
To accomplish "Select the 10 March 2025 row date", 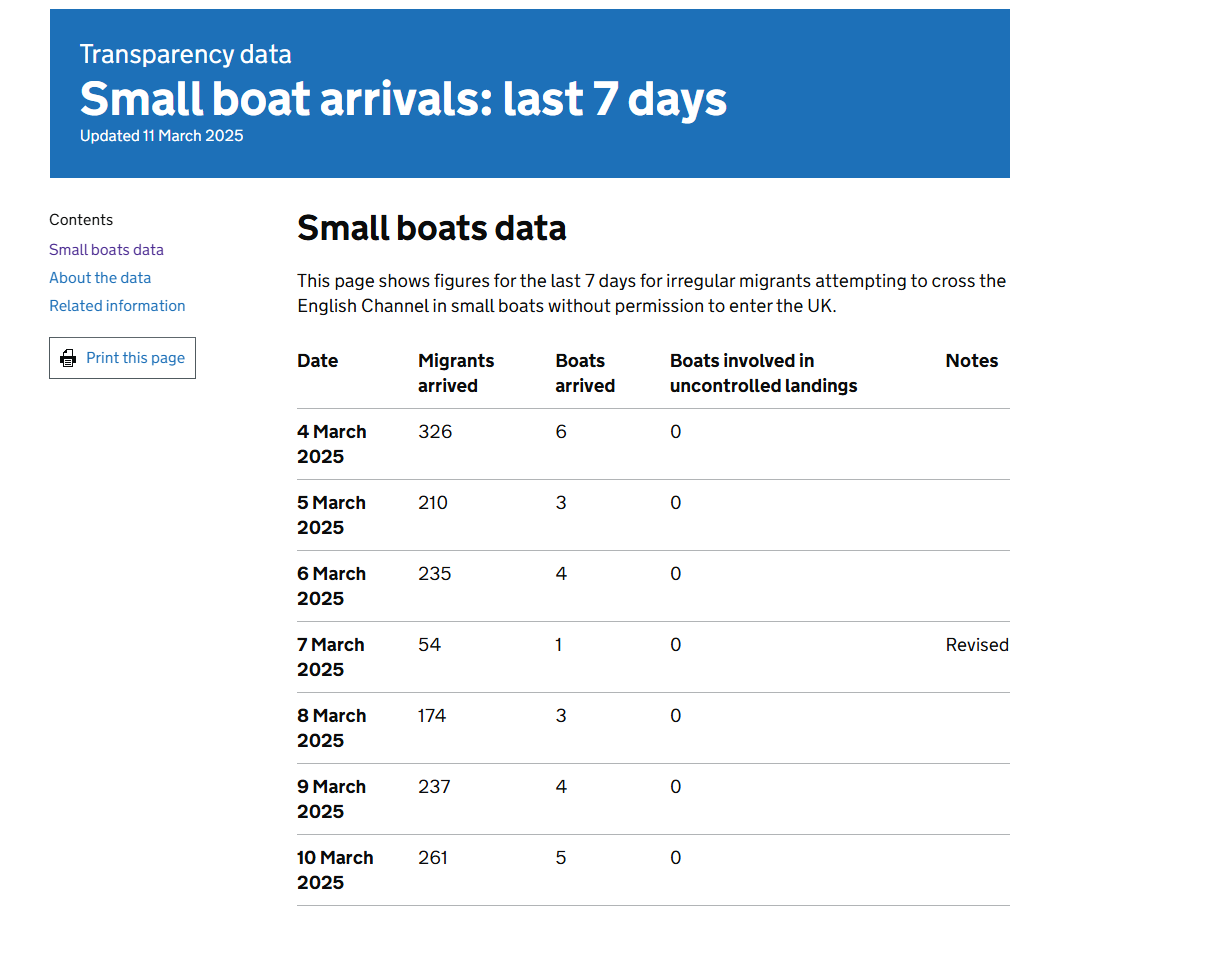I will click(335, 870).
